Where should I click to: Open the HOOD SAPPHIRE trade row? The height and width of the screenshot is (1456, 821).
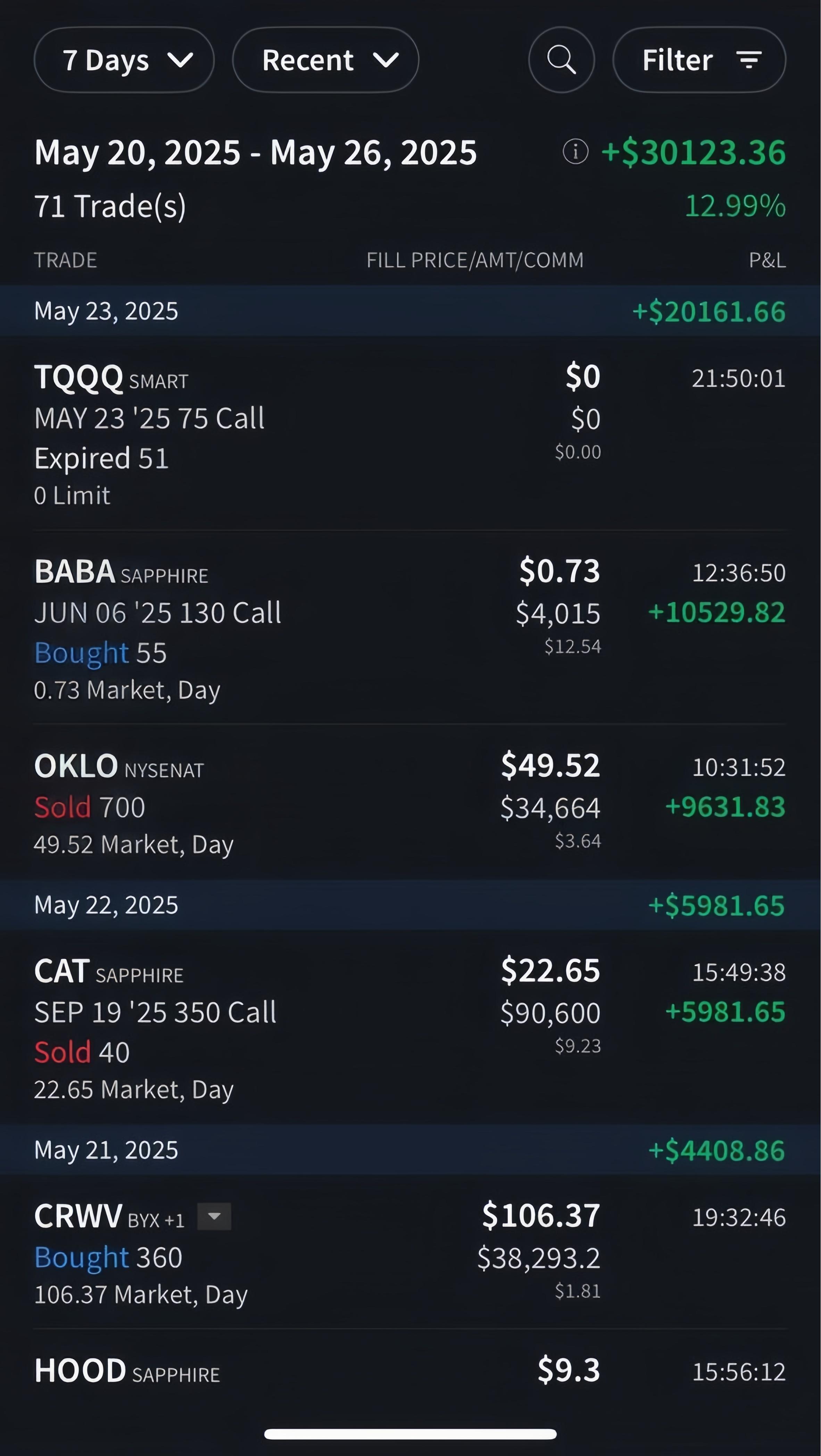pyautogui.click(x=410, y=1373)
